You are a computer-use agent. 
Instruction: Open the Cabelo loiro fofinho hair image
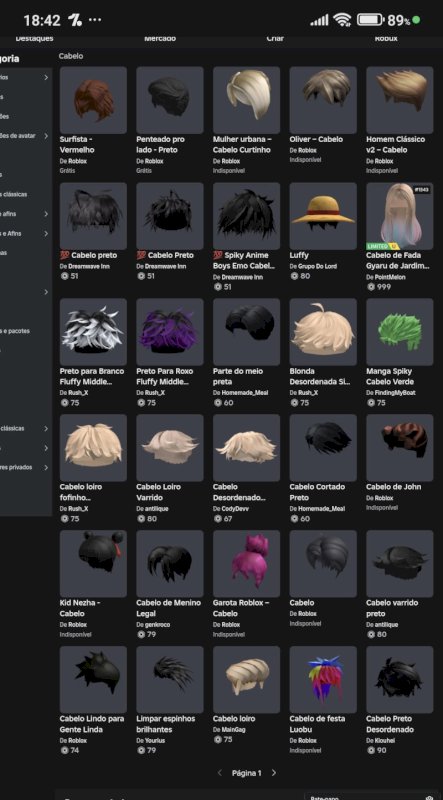pyautogui.click(x=93, y=447)
